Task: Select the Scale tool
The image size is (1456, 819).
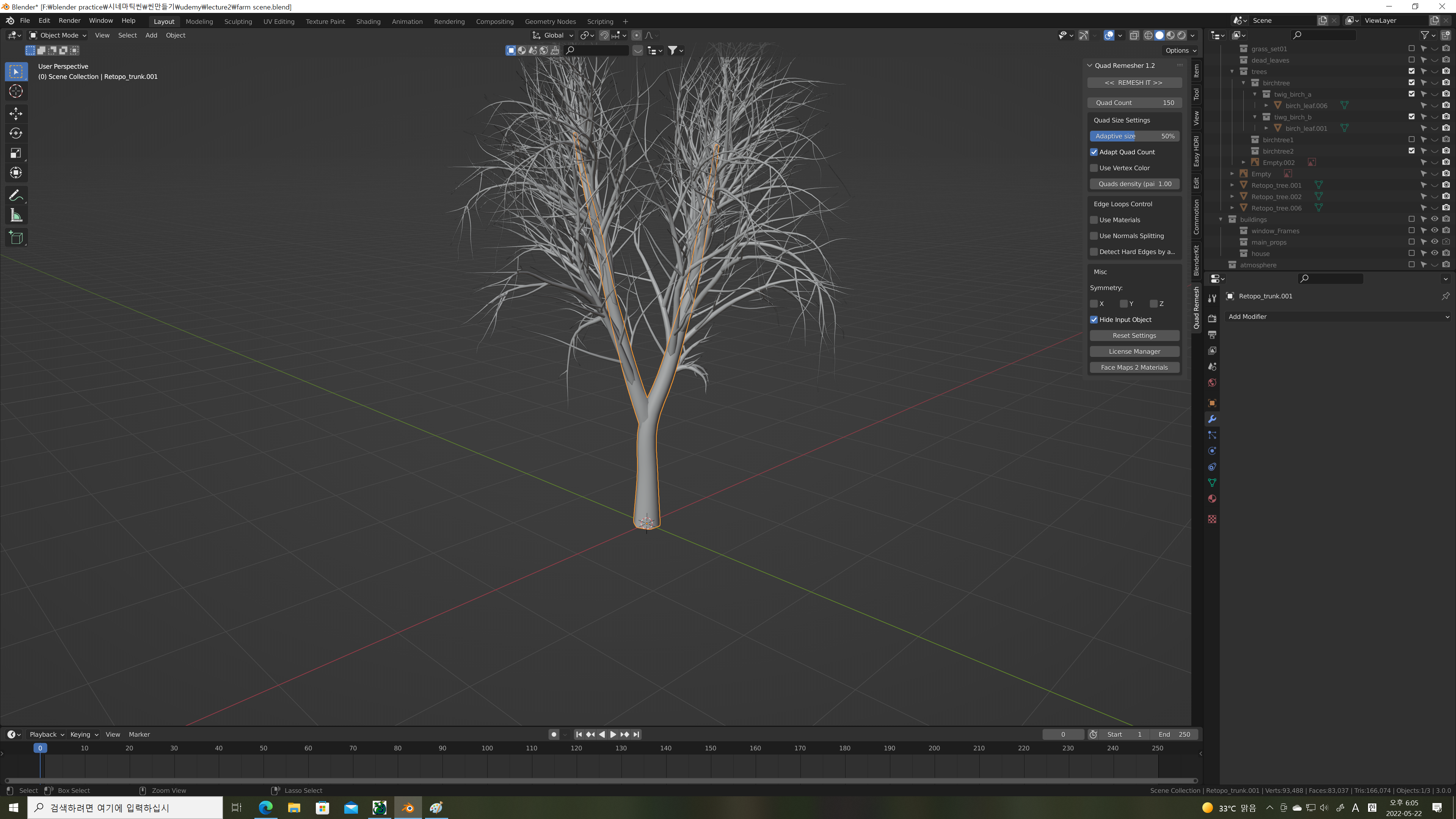Action: click(x=16, y=153)
